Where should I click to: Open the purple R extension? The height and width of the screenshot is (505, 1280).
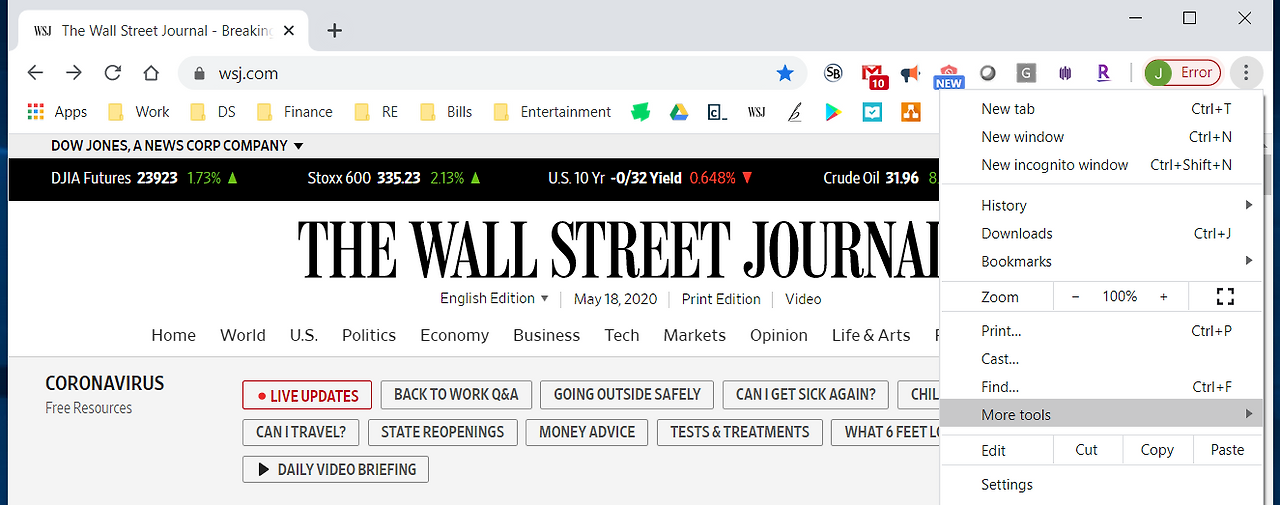click(1103, 73)
